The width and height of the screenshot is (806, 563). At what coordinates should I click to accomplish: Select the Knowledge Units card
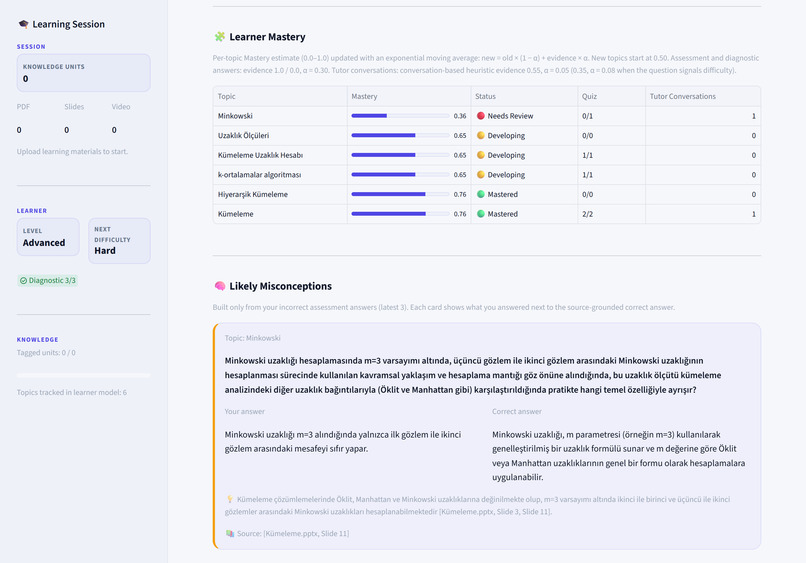pos(83,73)
